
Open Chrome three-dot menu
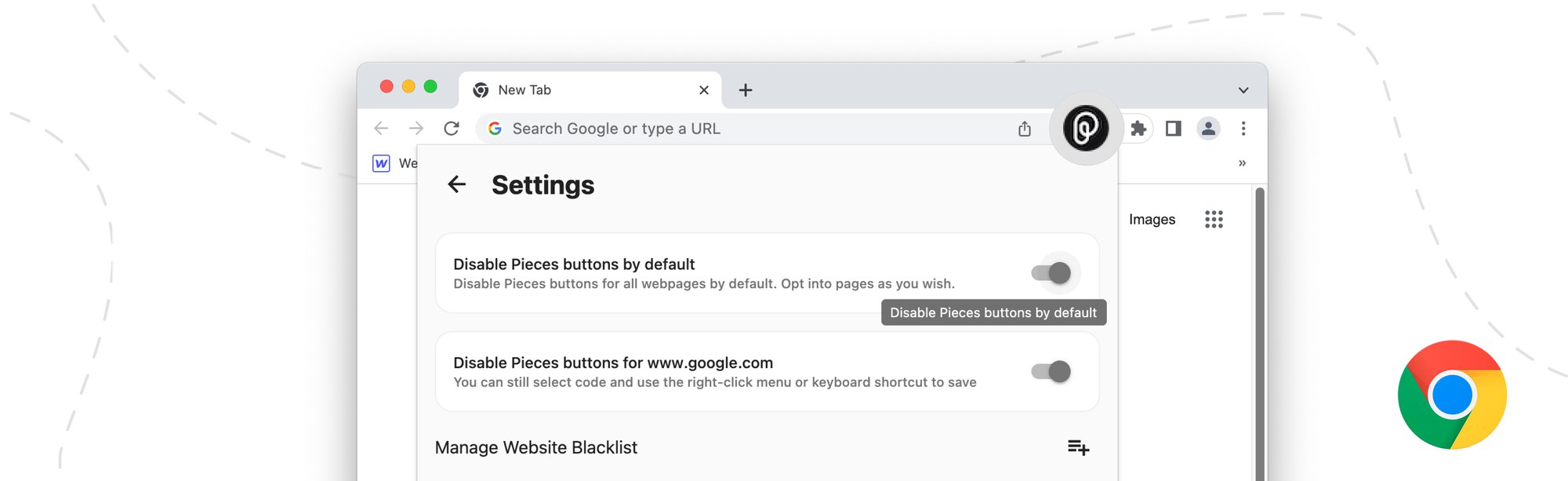(1243, 129)
